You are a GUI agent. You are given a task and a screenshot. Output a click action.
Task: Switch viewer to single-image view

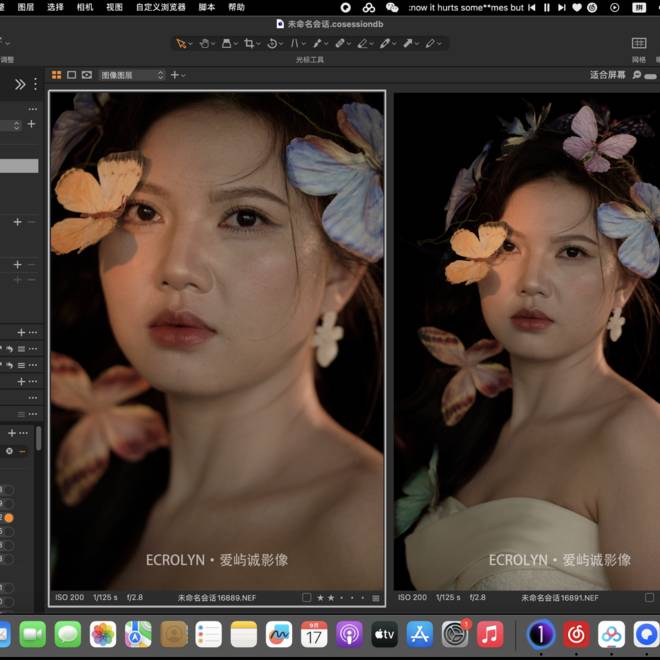pyautogui.click(x=72, y=75)
